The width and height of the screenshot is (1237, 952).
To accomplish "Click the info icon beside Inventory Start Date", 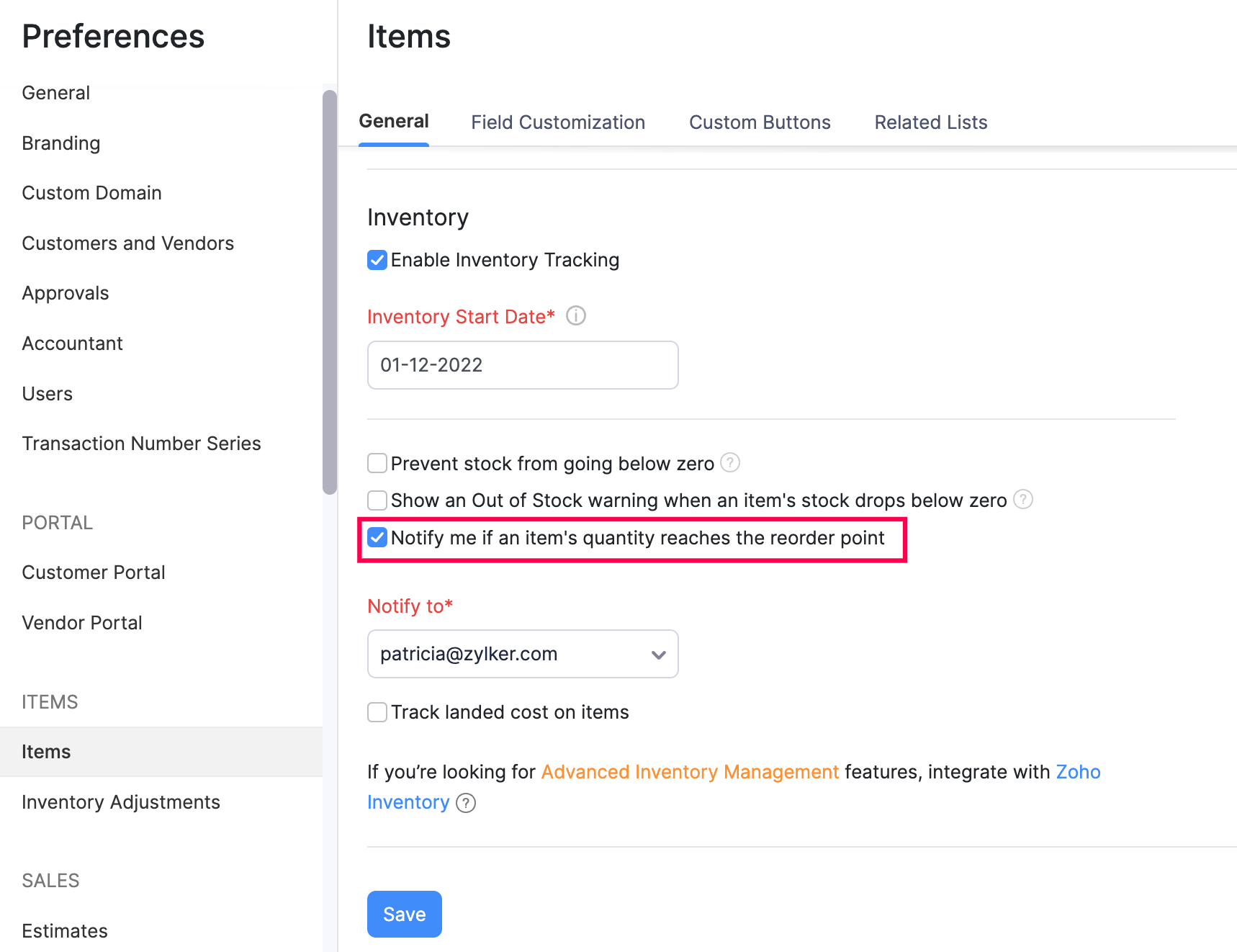I will tap(575, 315).
